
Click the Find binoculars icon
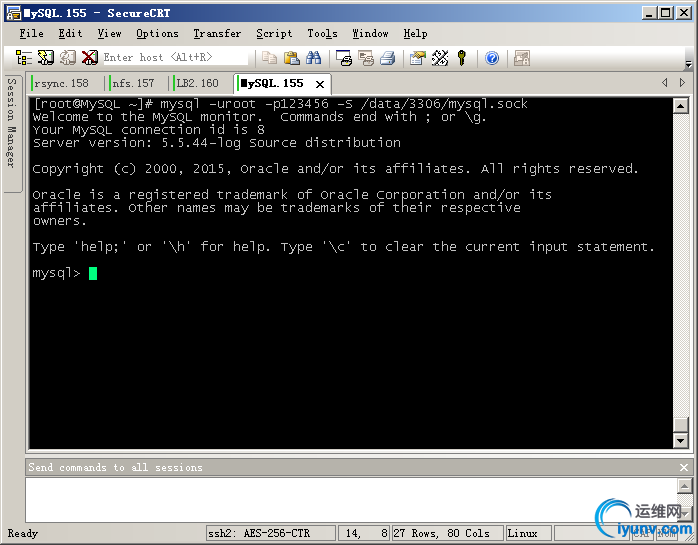tap(313, 58)
